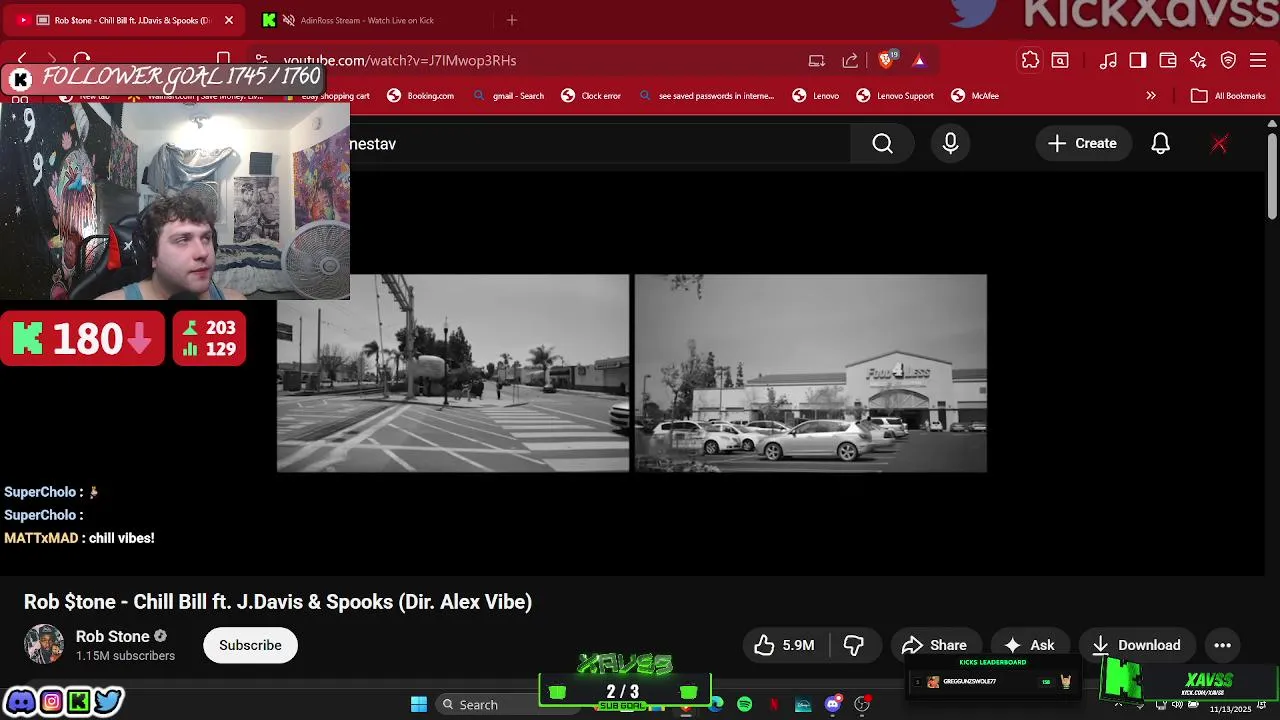Open the browser hamburger main menu
This screenshot has height=720, width=1280.
(1258, 60)
